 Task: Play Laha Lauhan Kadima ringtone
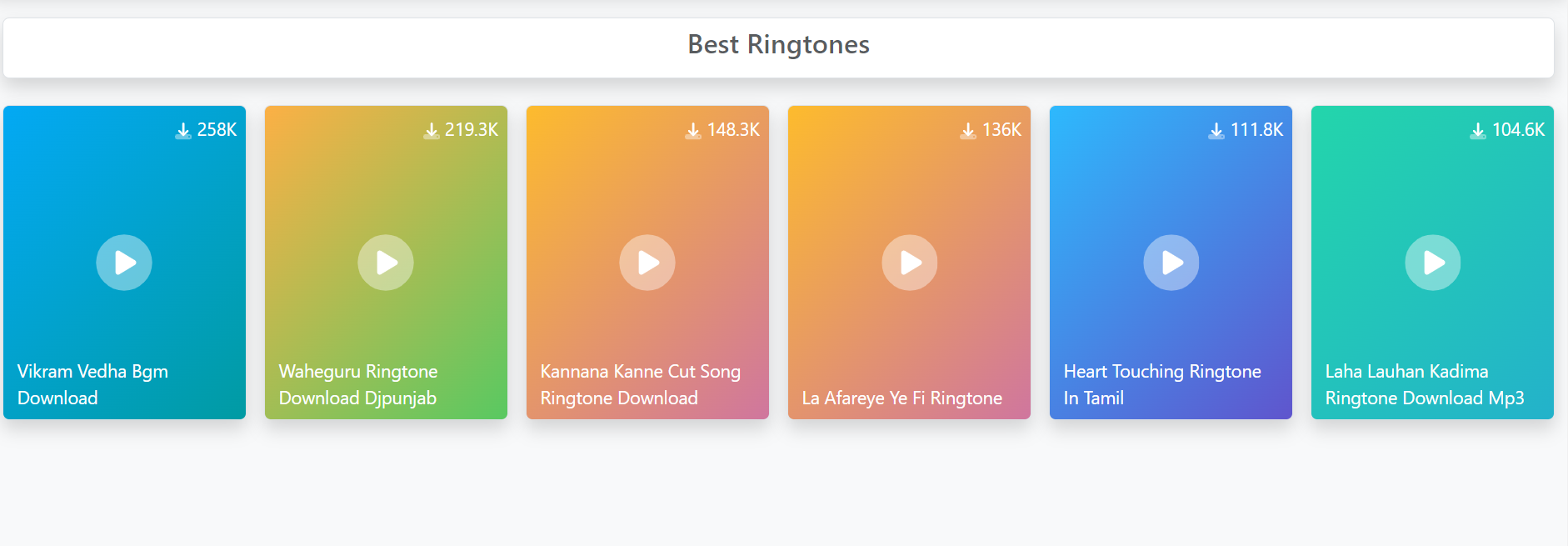pyautogui.click(x=1432, y=263)
